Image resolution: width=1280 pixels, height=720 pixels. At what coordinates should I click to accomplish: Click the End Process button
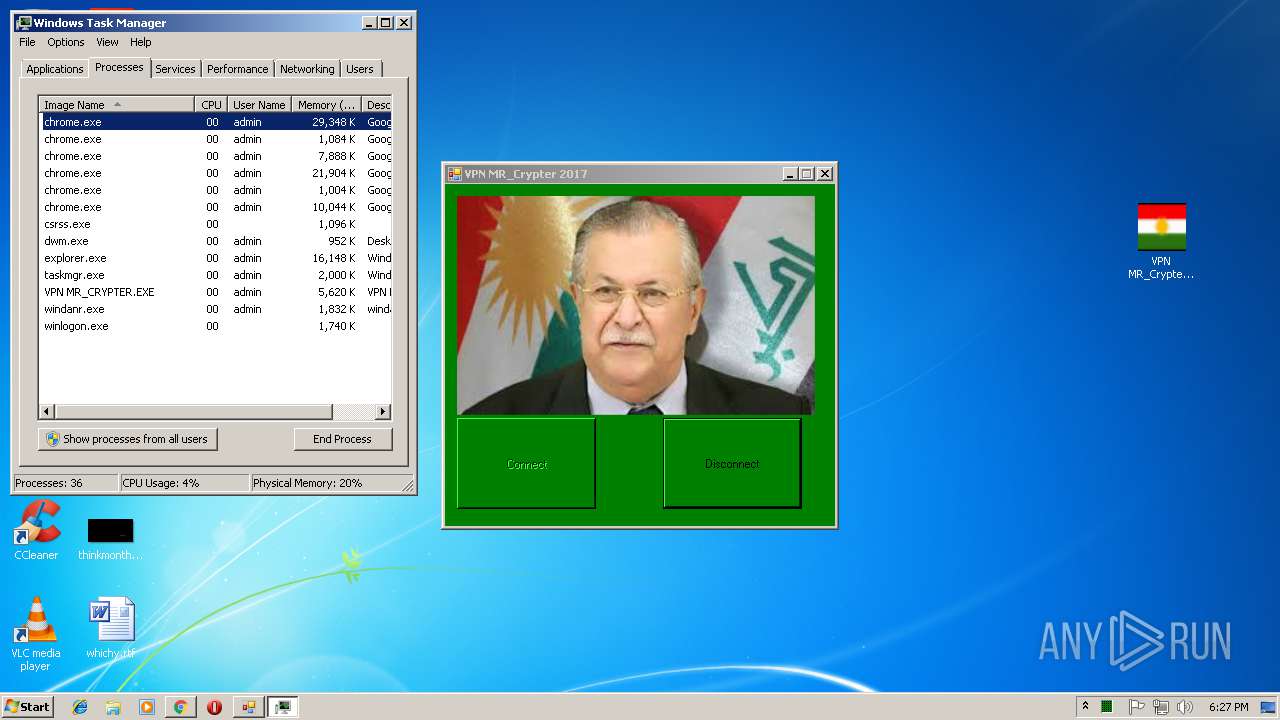pyautogui.click(x=342, y=439)
